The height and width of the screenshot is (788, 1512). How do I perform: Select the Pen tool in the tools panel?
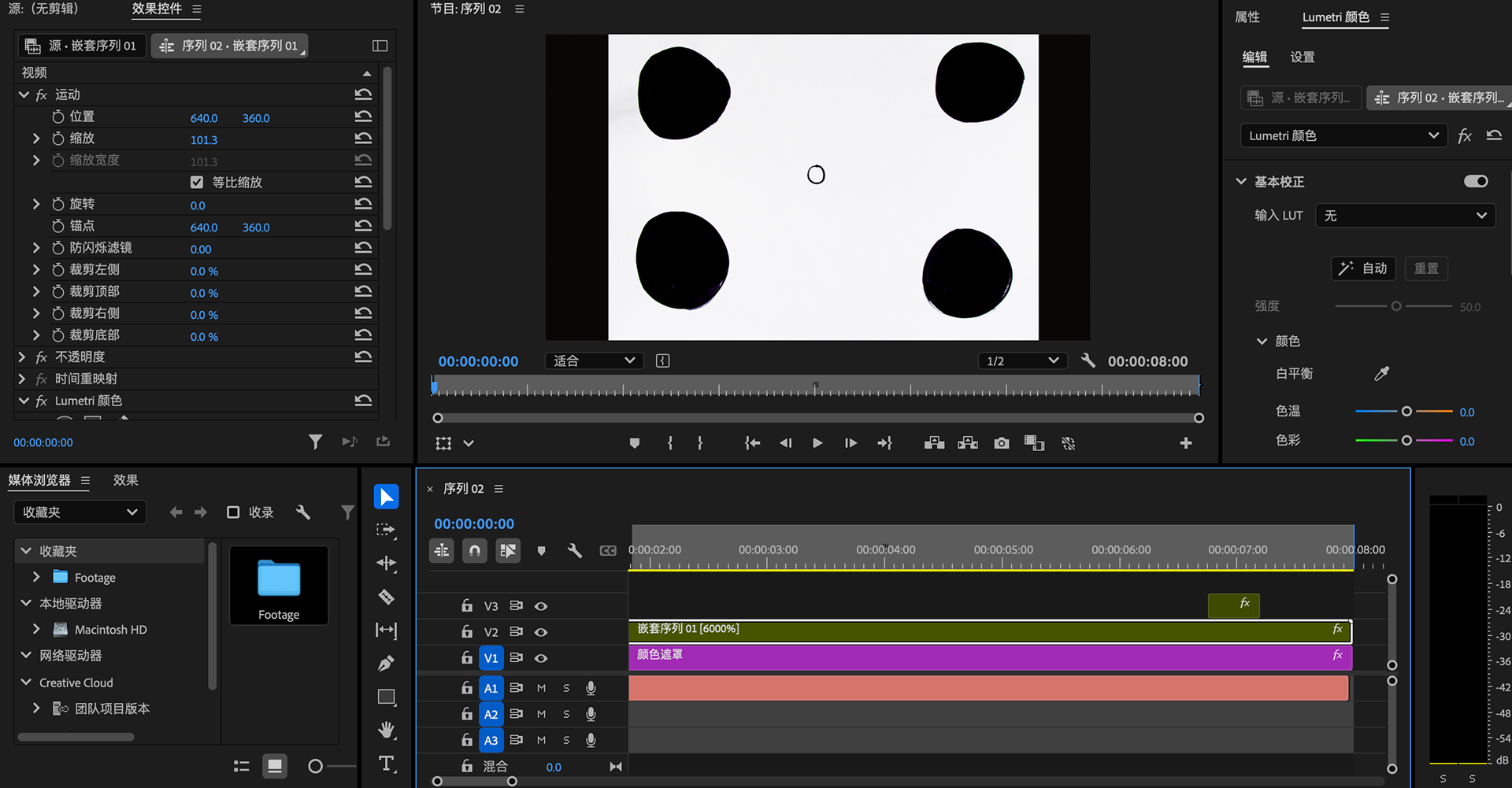point(386,664)
